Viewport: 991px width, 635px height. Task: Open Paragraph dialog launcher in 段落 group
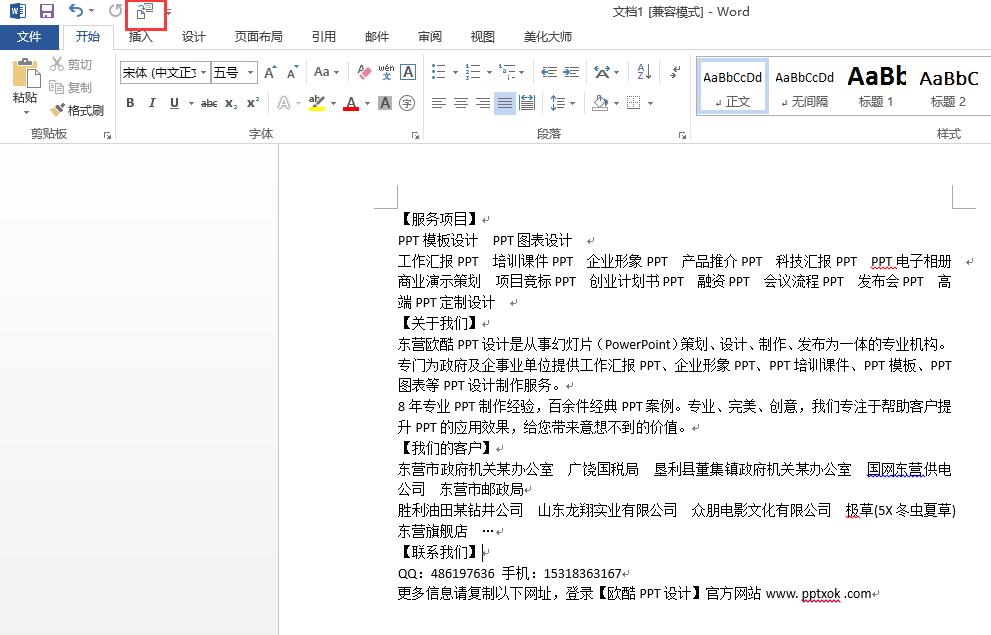point(682,135)
